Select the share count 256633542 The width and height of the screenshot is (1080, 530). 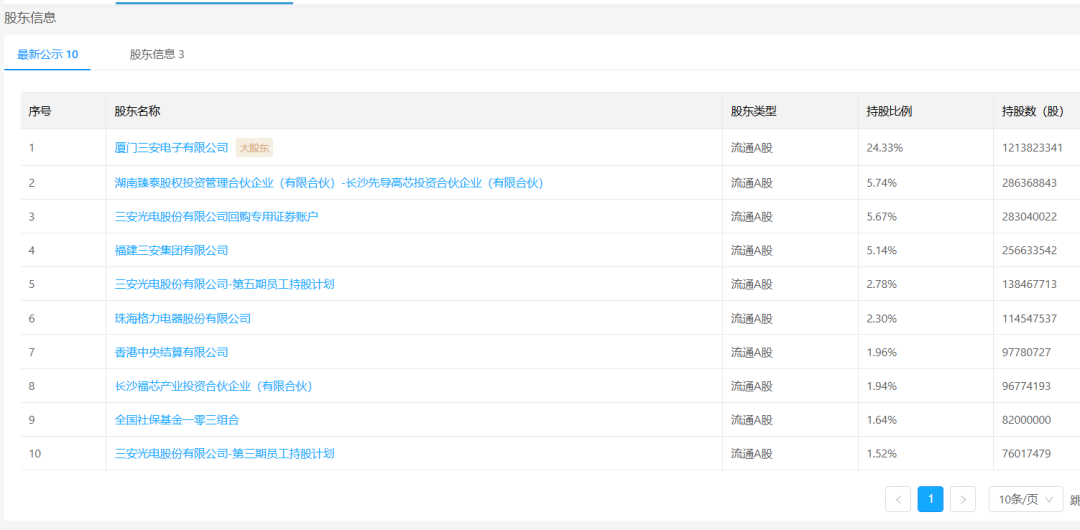click(1029, 250)
